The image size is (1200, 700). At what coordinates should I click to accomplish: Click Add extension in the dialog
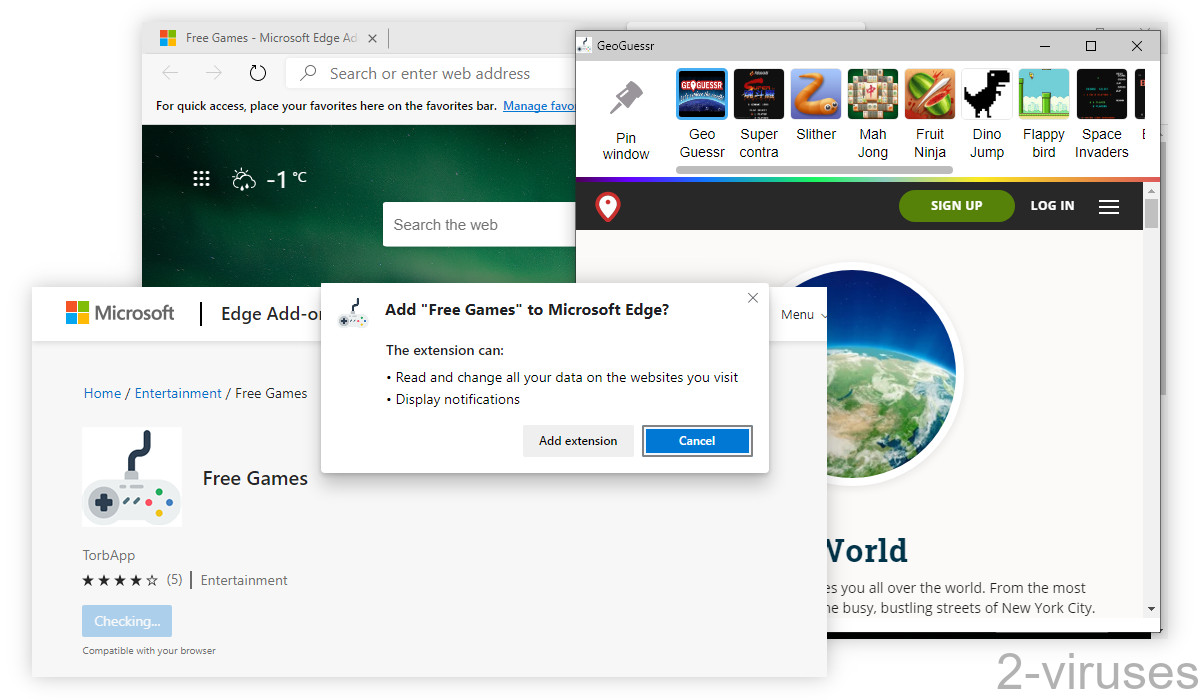pos(578,440)
